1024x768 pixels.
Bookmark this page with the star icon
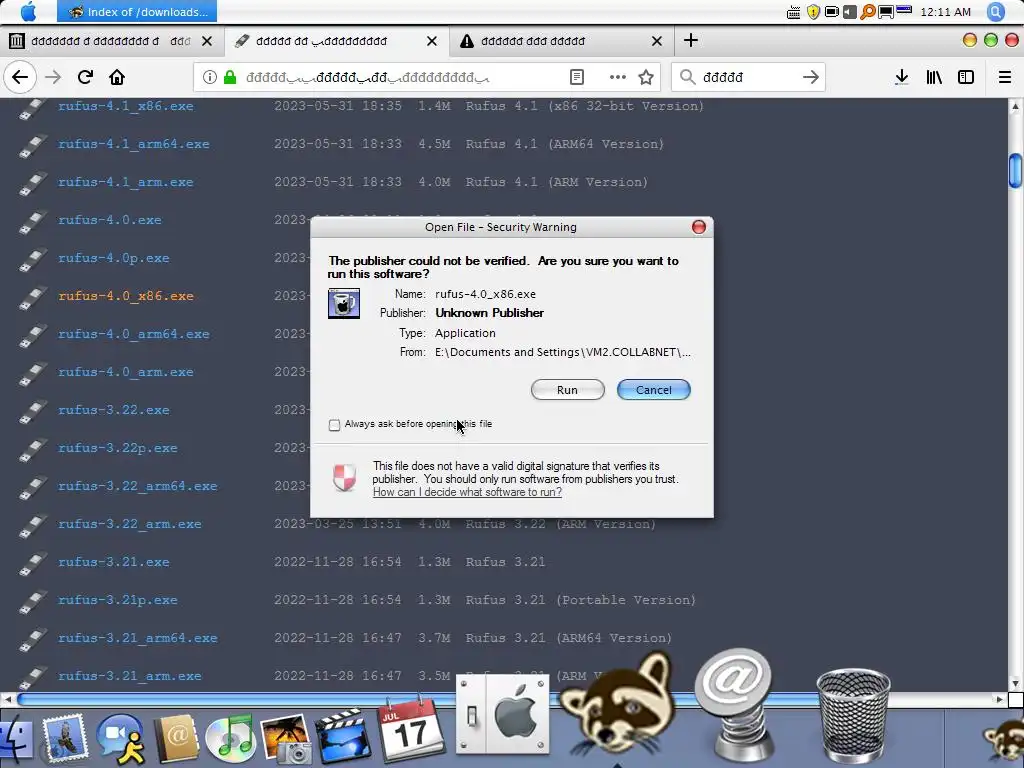[646, 77]
